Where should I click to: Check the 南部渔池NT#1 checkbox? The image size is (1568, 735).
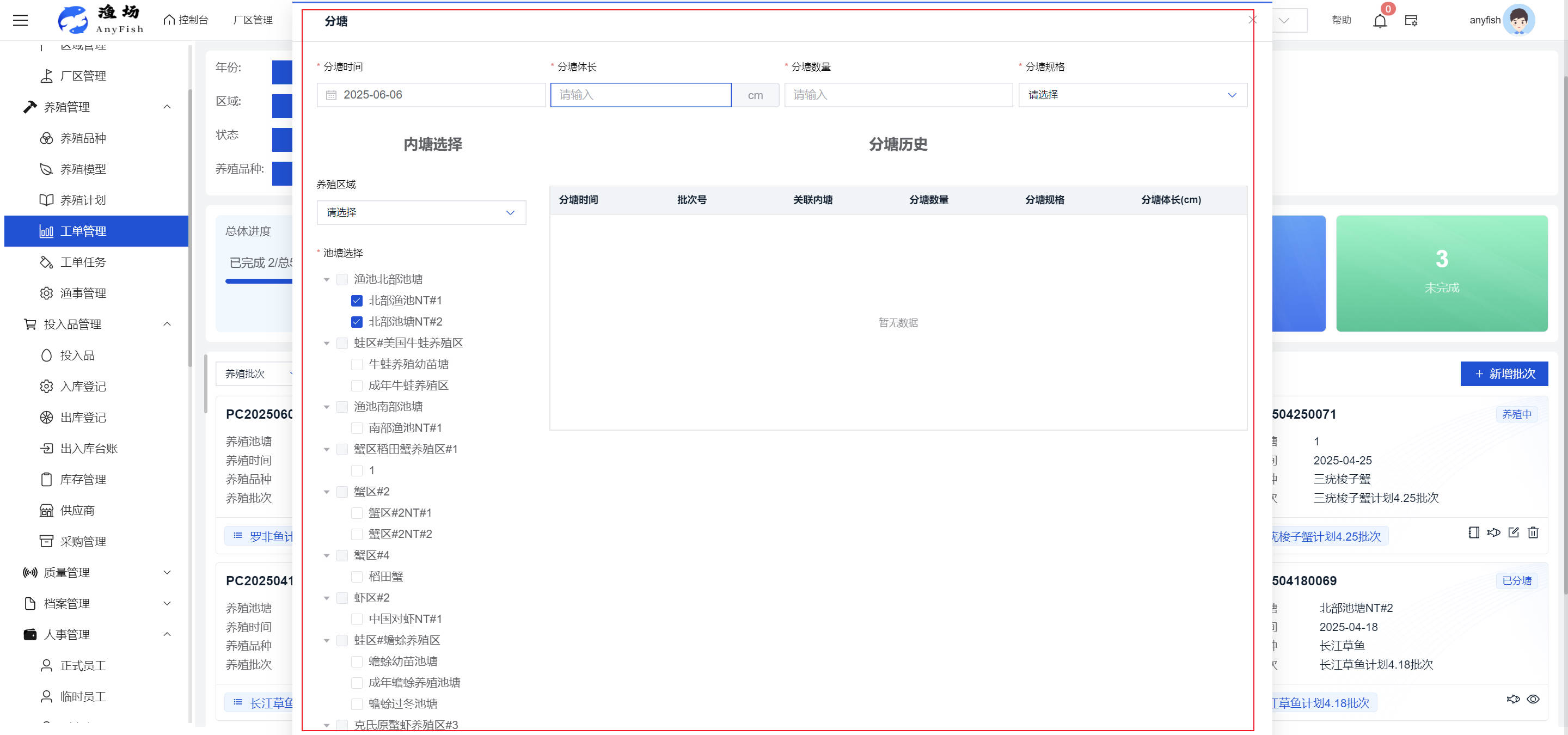pos(357,428)
